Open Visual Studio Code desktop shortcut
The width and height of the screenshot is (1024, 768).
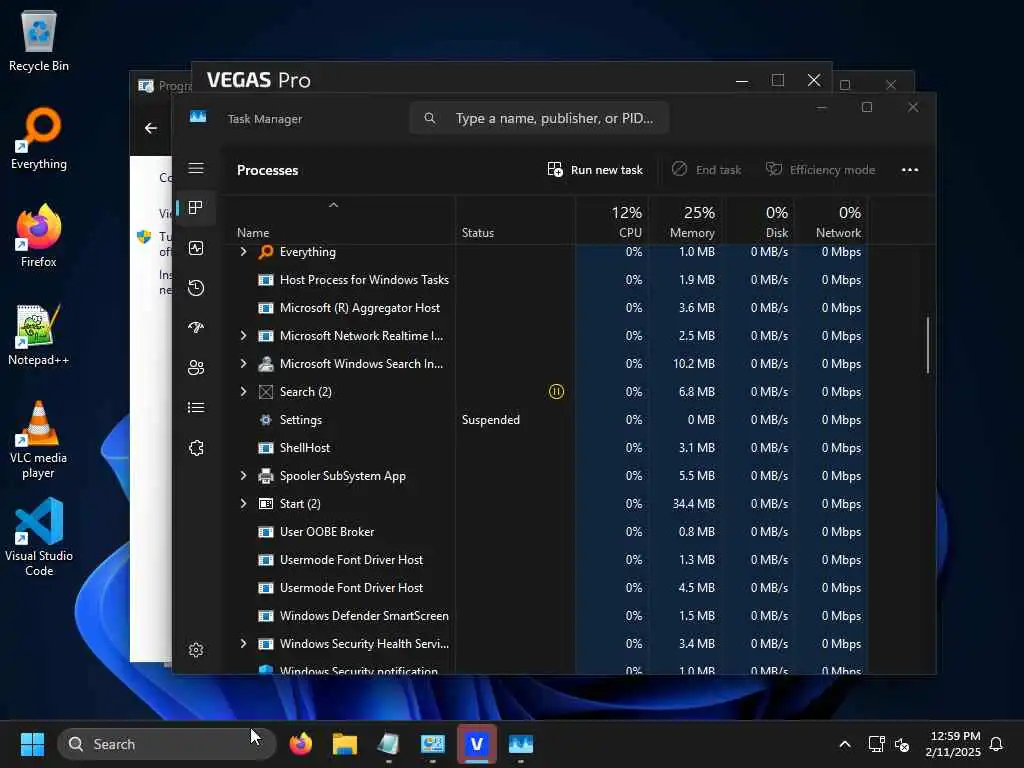[39, 537]
